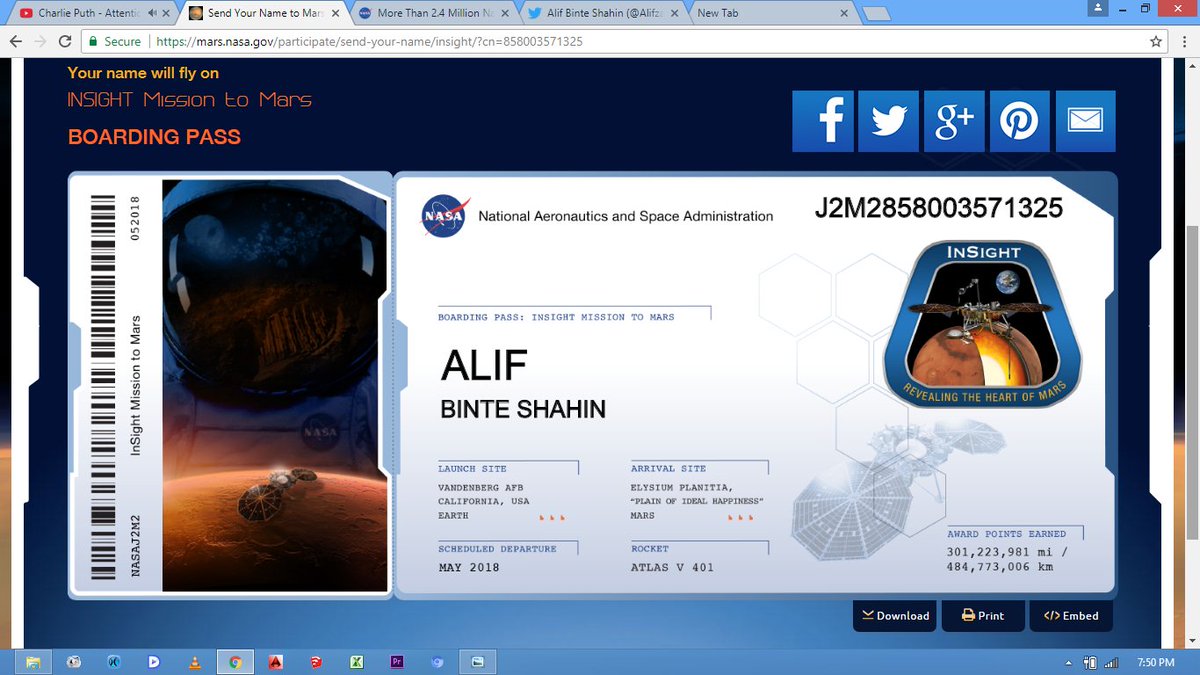
Task: Share boarding pass on Google Plus
Action: click(x=954, y=122)
